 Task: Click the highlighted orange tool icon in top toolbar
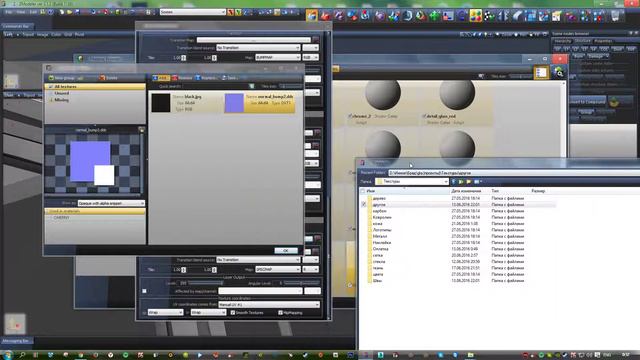(x=312, y=16)
